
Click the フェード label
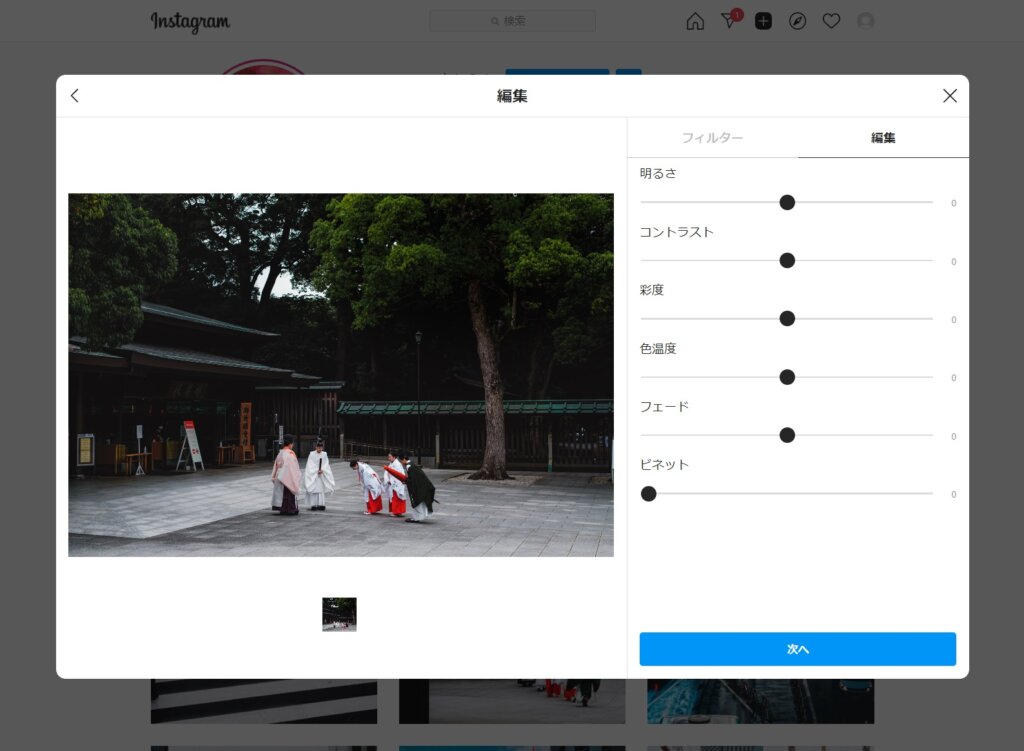(664, 406)
